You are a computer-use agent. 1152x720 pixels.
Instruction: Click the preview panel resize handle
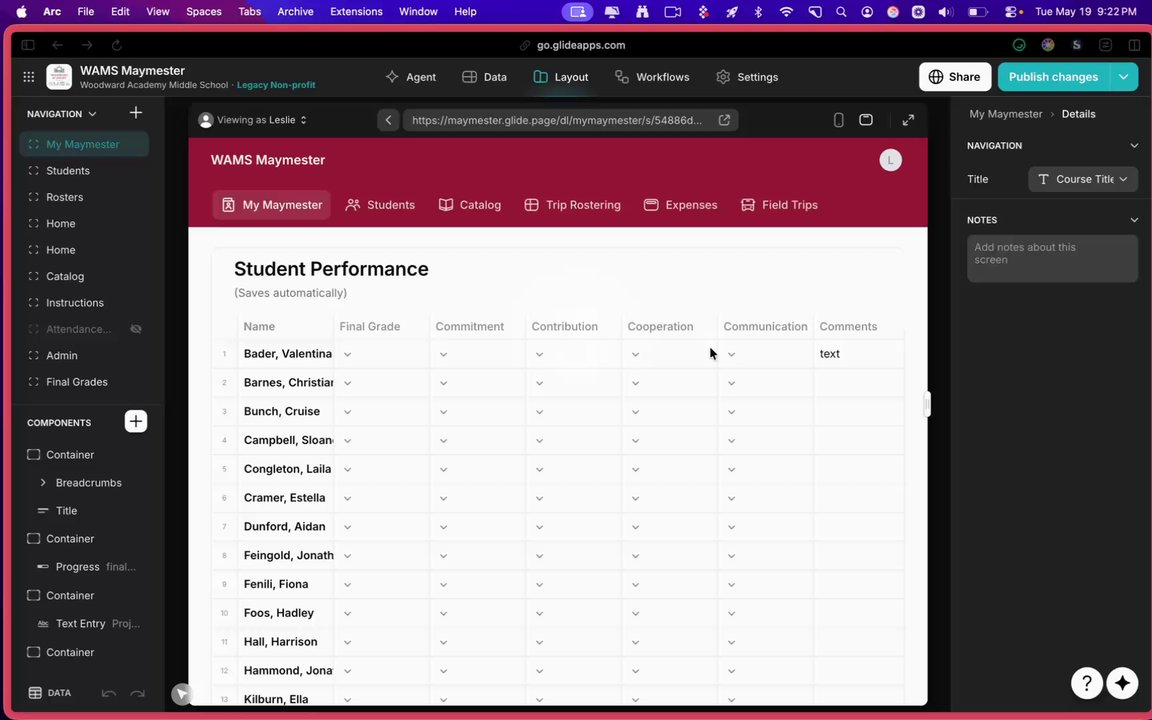927,404
